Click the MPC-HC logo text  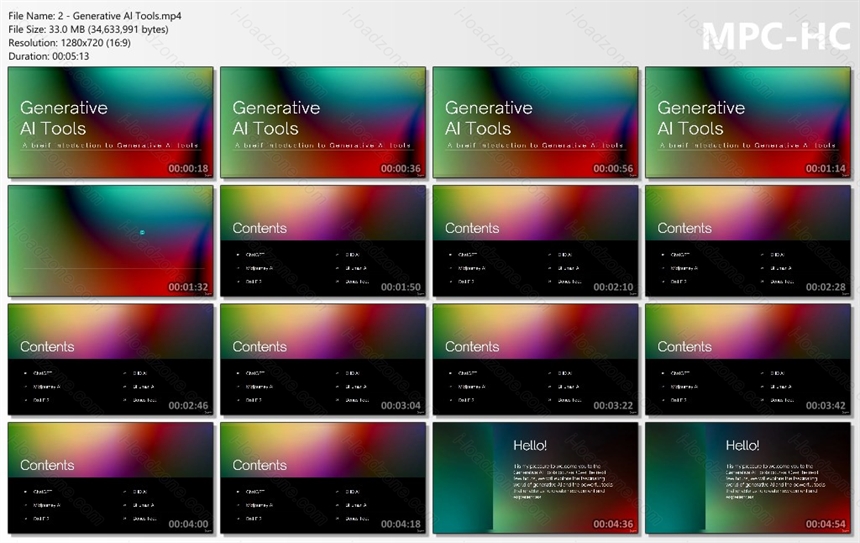(x=776, y=37)
